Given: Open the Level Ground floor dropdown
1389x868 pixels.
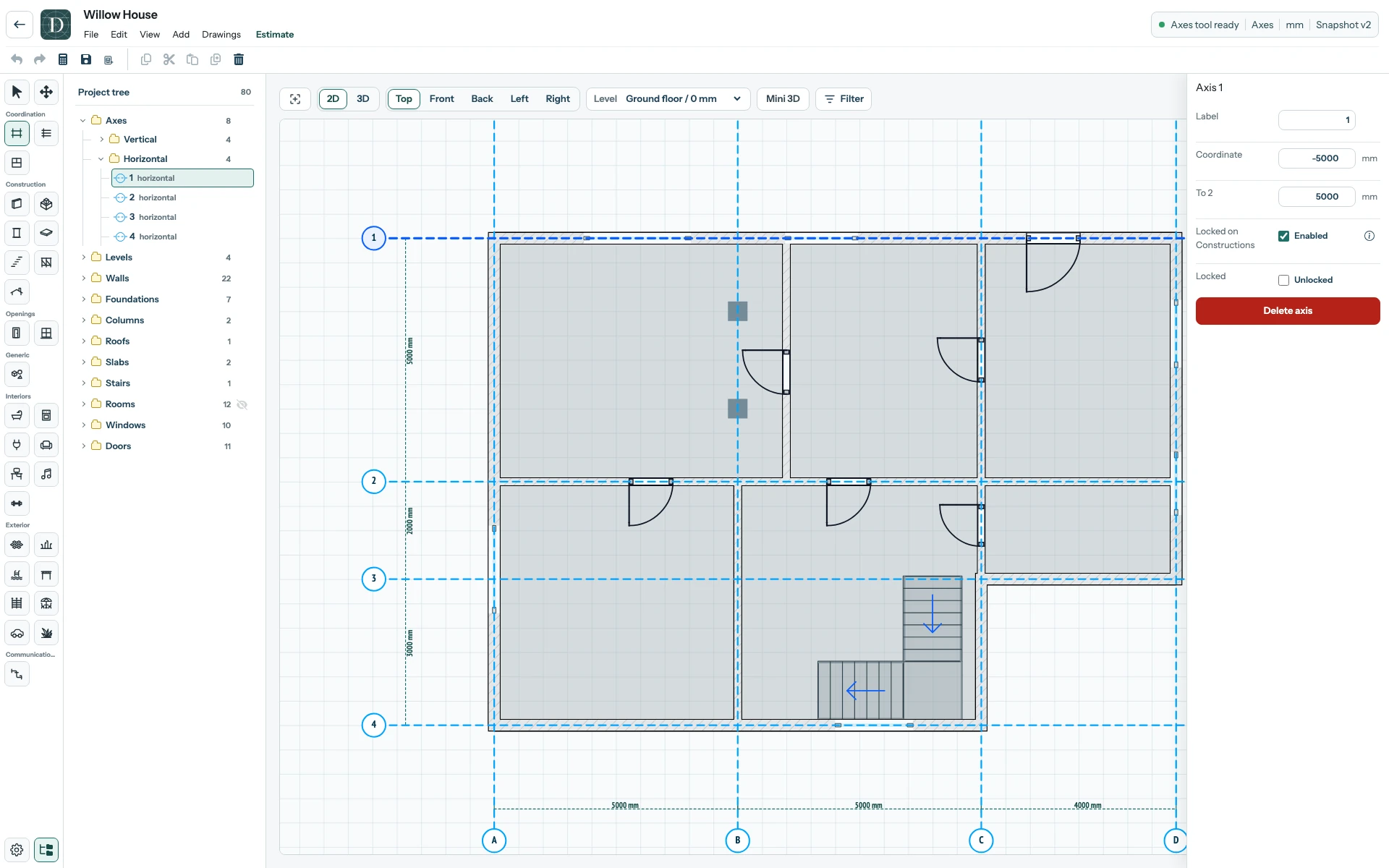Looking at the screenshot, I should [x=667, y=99].
